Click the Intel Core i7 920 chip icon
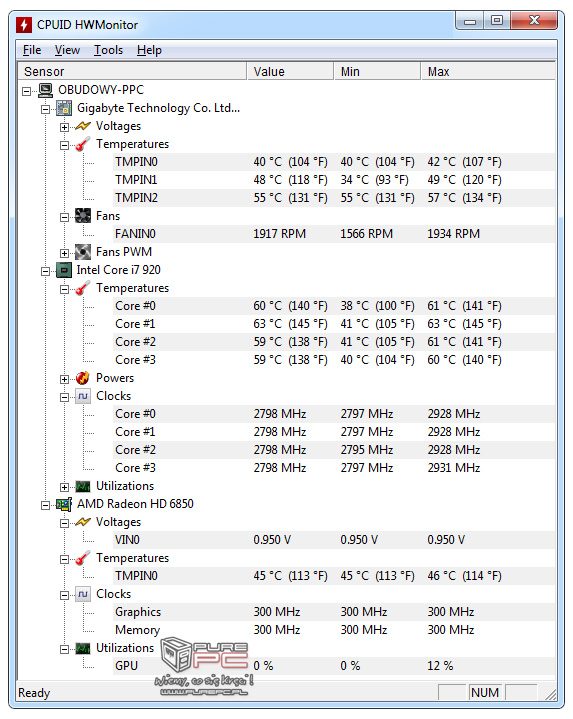Image resolution: width=573 pixels, height=719 pixels. [x=64, y=270]
